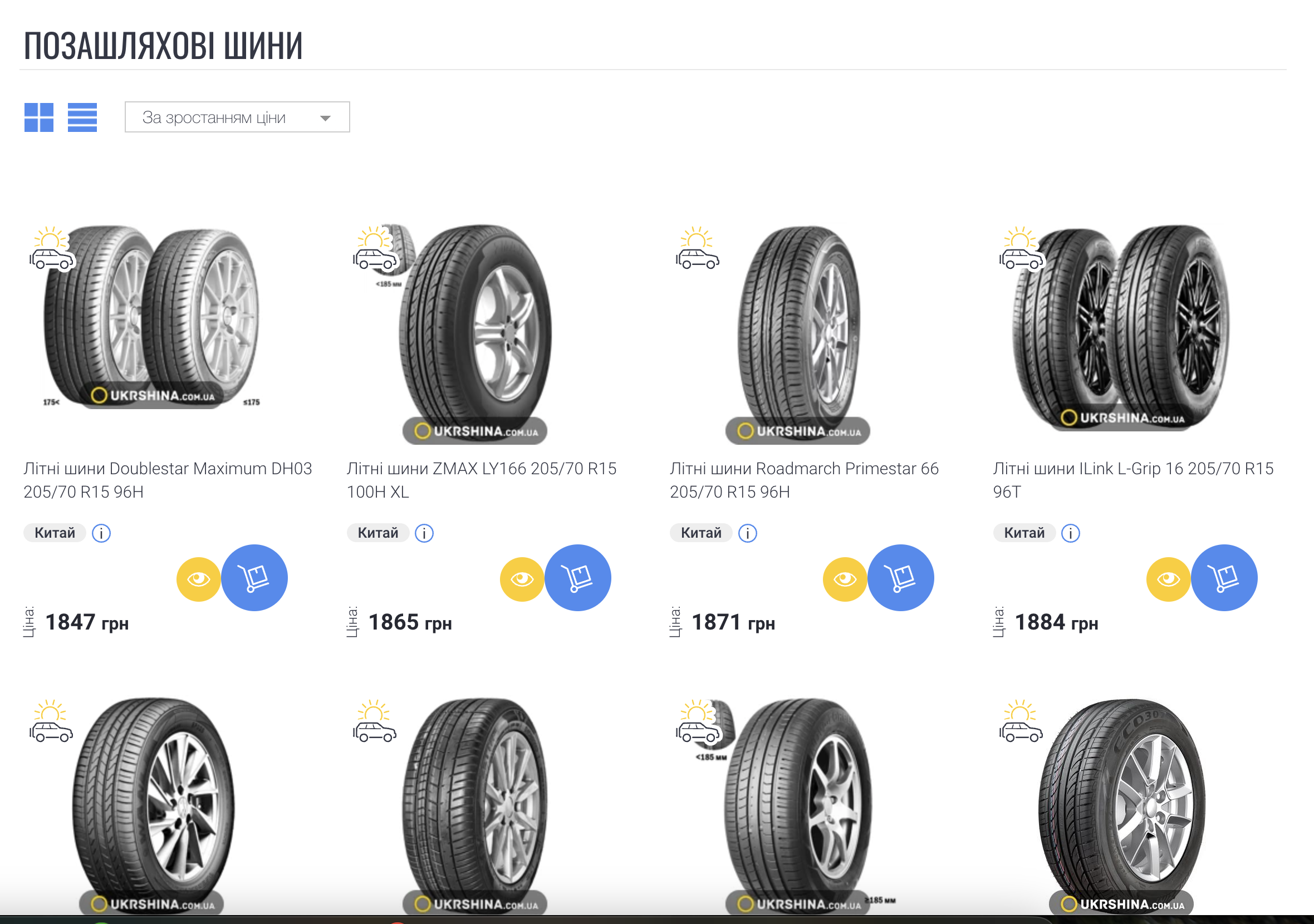Viewport: 1314px width, 924px height.
Task: Open Doublestar Maximum DH03 product link
Action: tap(167, 480)
